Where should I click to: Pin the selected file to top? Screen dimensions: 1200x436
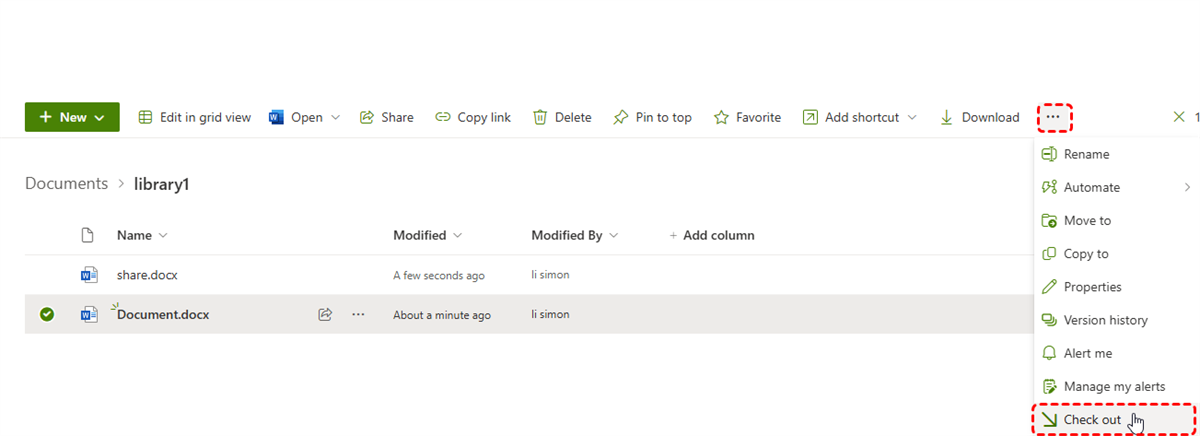(652, 117)
